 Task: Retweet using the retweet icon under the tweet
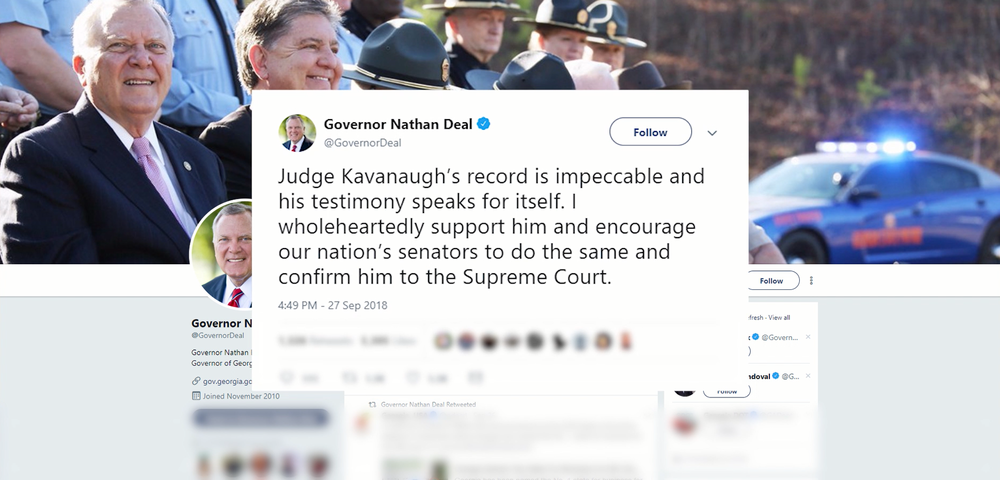click(x=349, y=377)
